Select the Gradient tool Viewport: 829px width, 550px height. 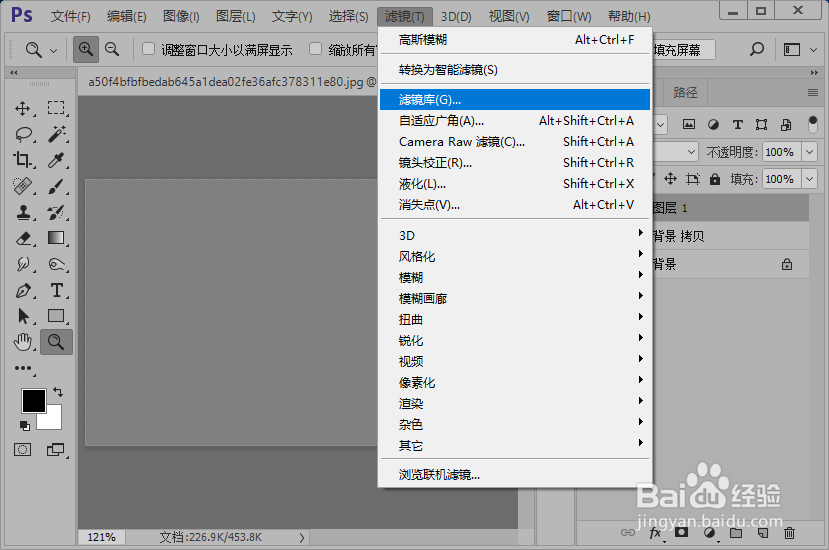(56, 238)
